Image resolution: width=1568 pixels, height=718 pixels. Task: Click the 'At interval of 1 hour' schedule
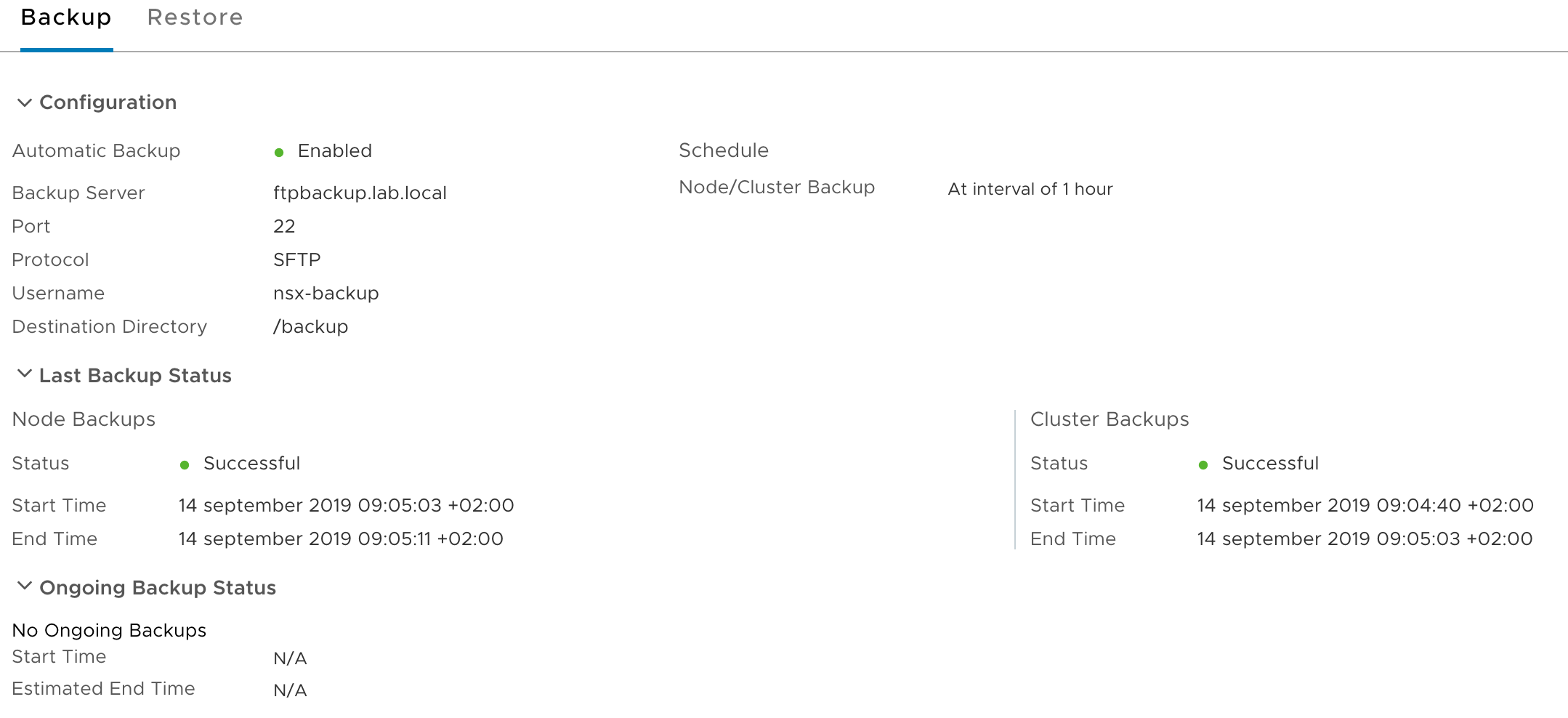tap(1030, 190)
